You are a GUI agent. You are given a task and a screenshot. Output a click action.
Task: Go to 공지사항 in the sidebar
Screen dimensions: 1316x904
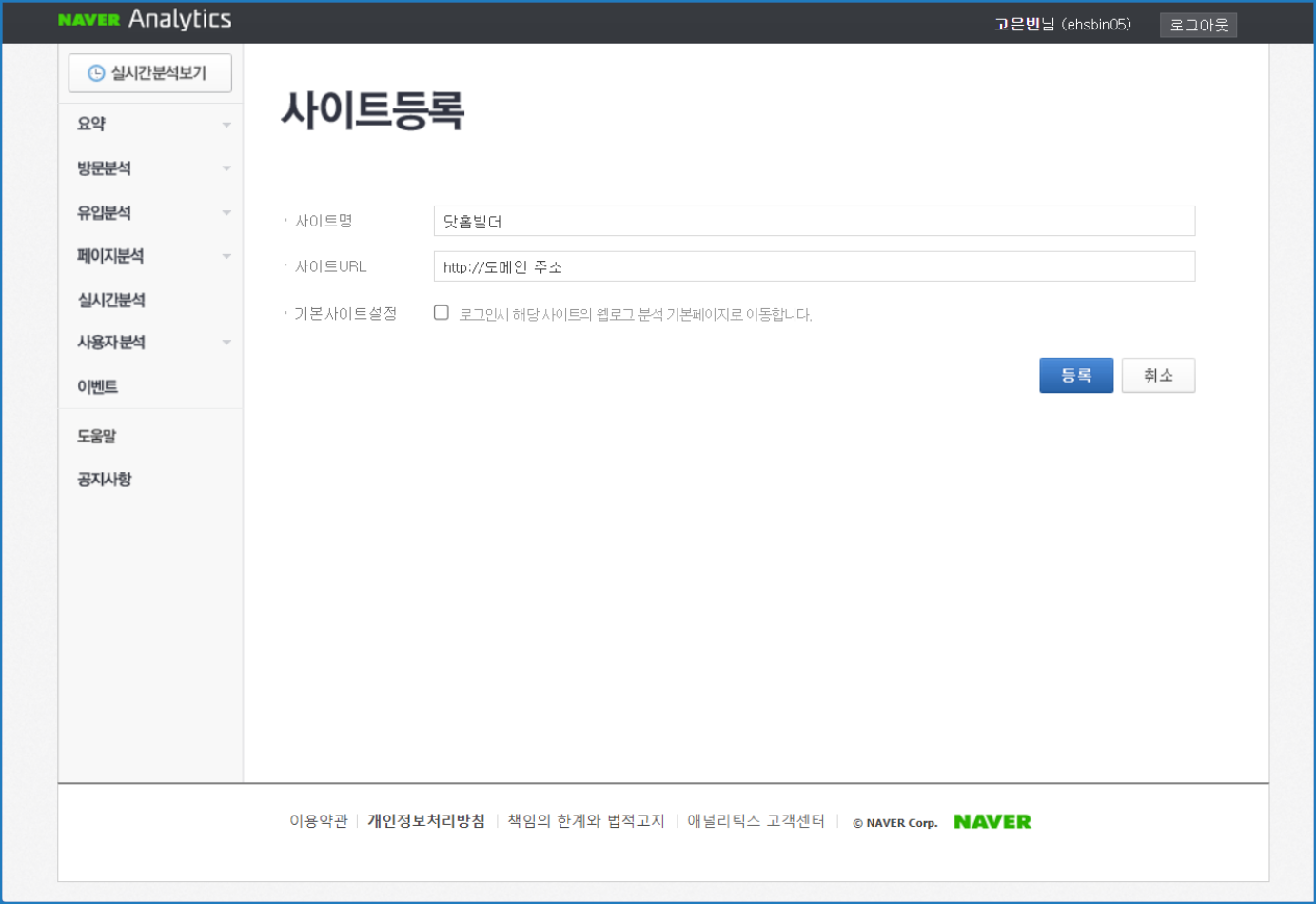[105, 479]
